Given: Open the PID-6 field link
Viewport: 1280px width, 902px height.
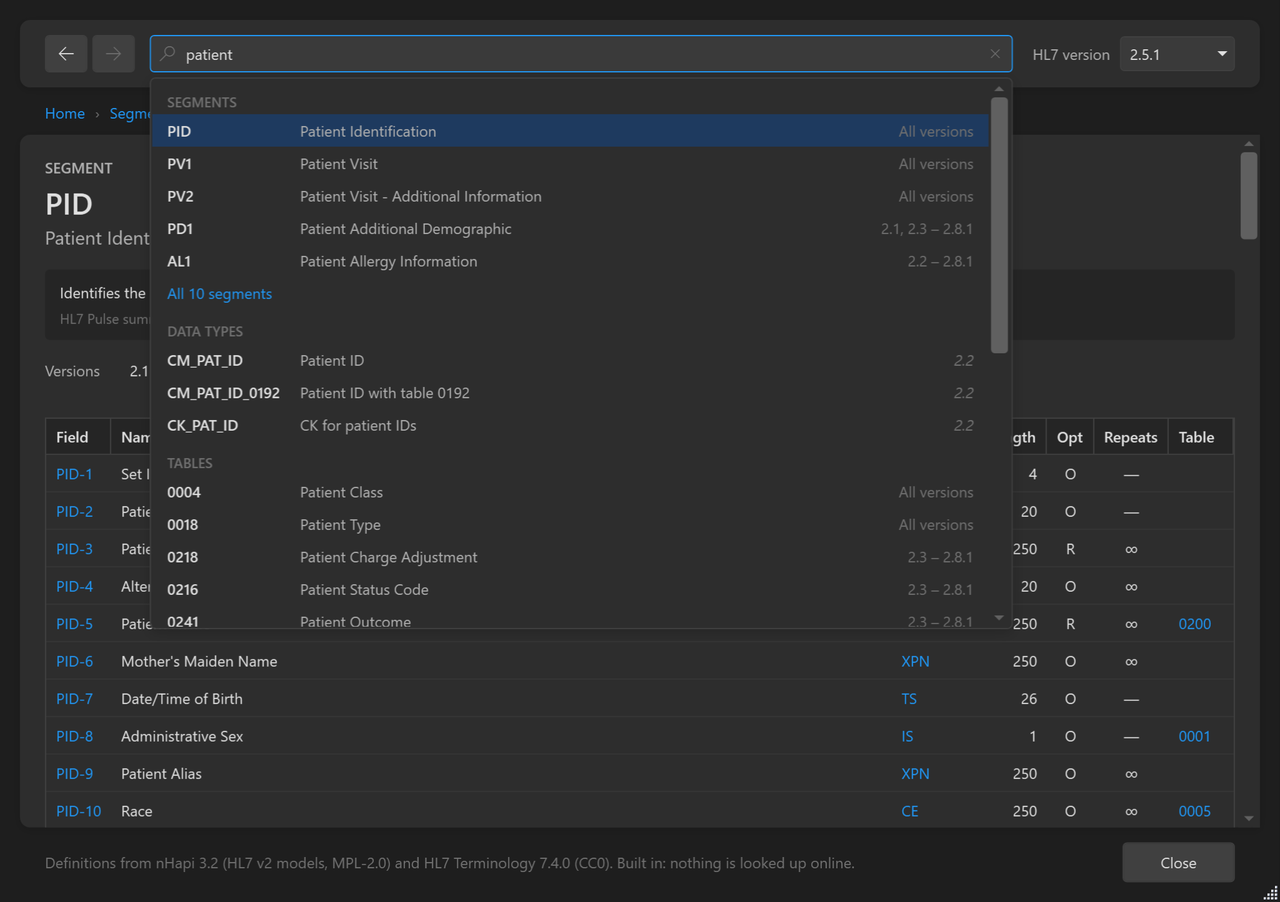Looking at the screenshot, I should coord(74,661).
